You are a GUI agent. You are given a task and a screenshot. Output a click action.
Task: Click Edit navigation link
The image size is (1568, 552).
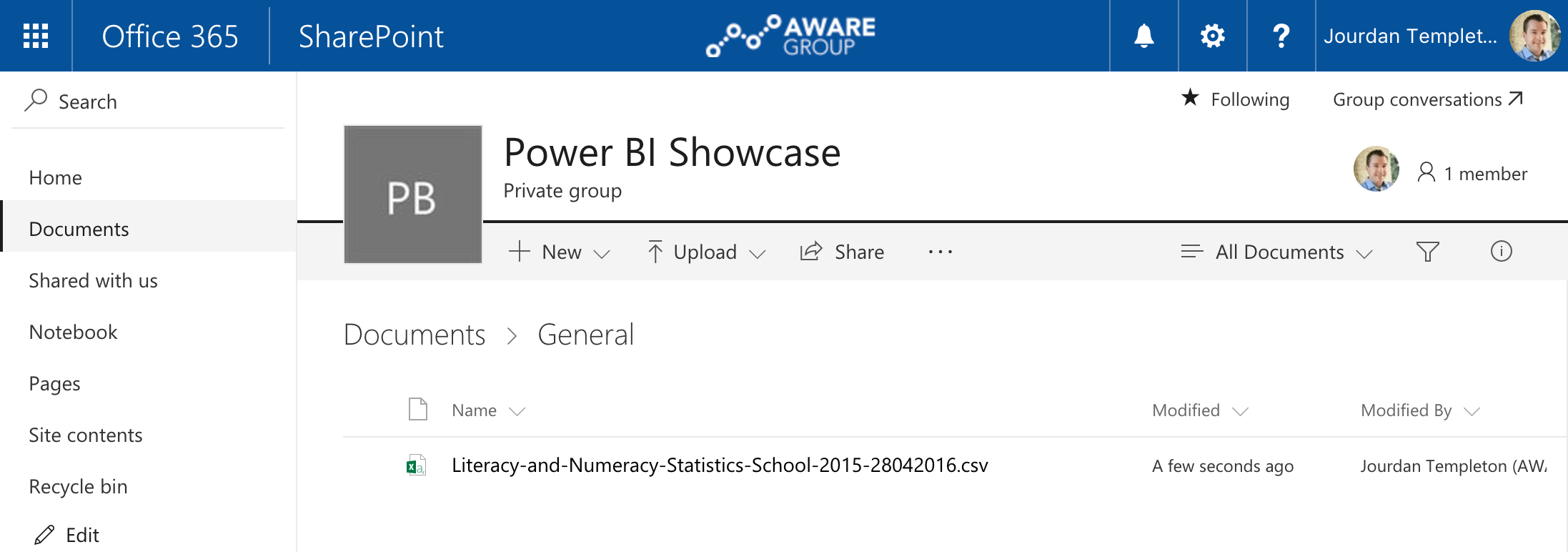82,535
